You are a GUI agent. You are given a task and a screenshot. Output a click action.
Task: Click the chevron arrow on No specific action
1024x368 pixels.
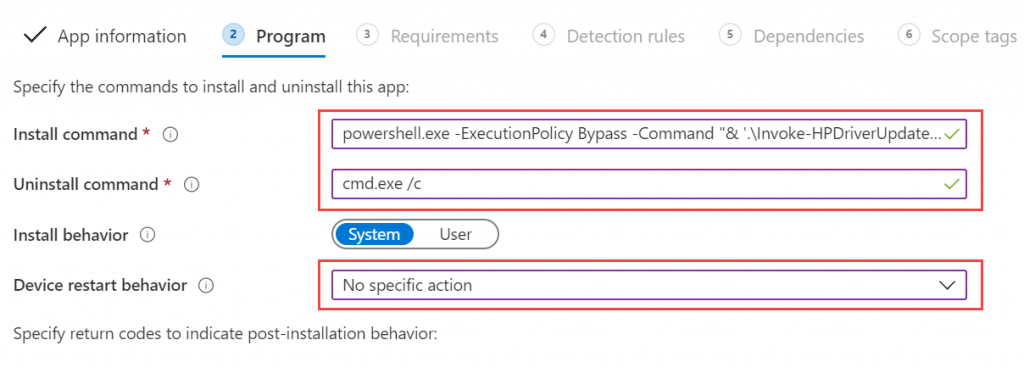click(946, 285)
